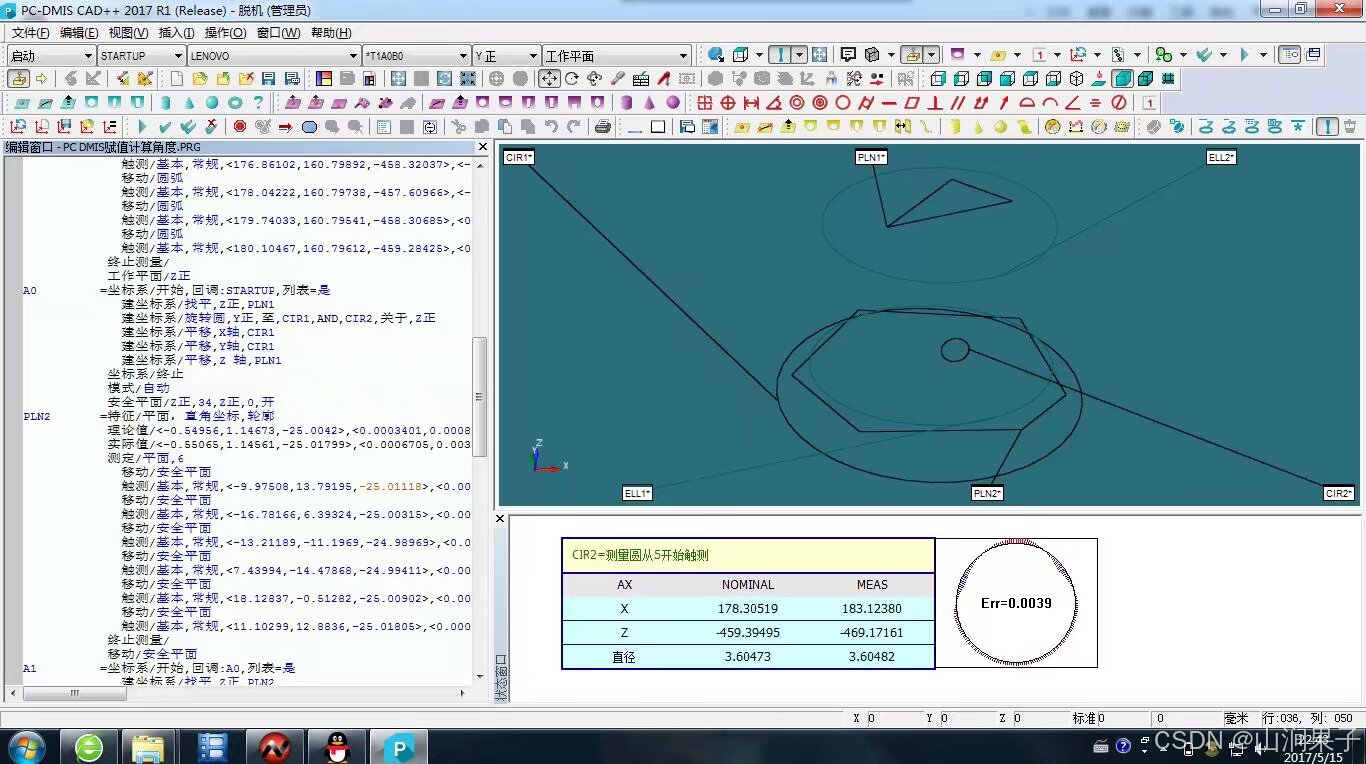Expand the STARTUP dropdown

[x=178, y=56]
